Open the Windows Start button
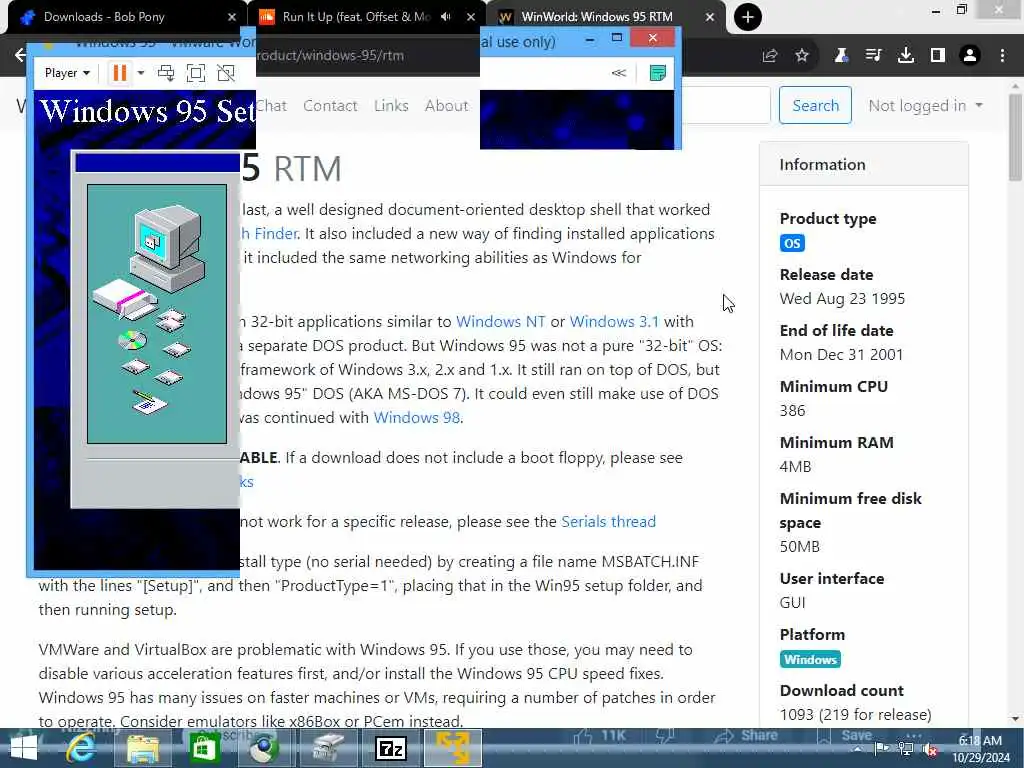The height and width of the screenshot is (768, 1024). [24, 748]
